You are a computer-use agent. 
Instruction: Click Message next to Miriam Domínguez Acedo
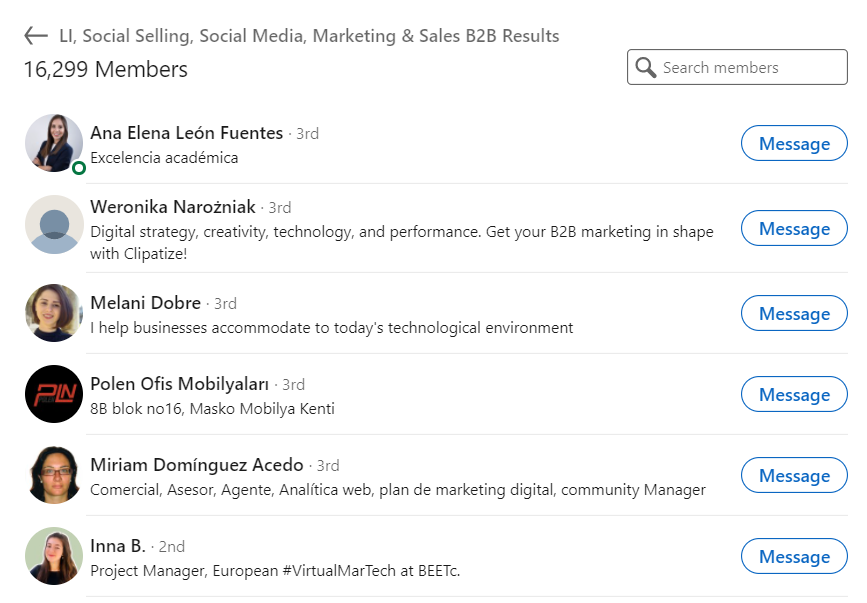794,476
